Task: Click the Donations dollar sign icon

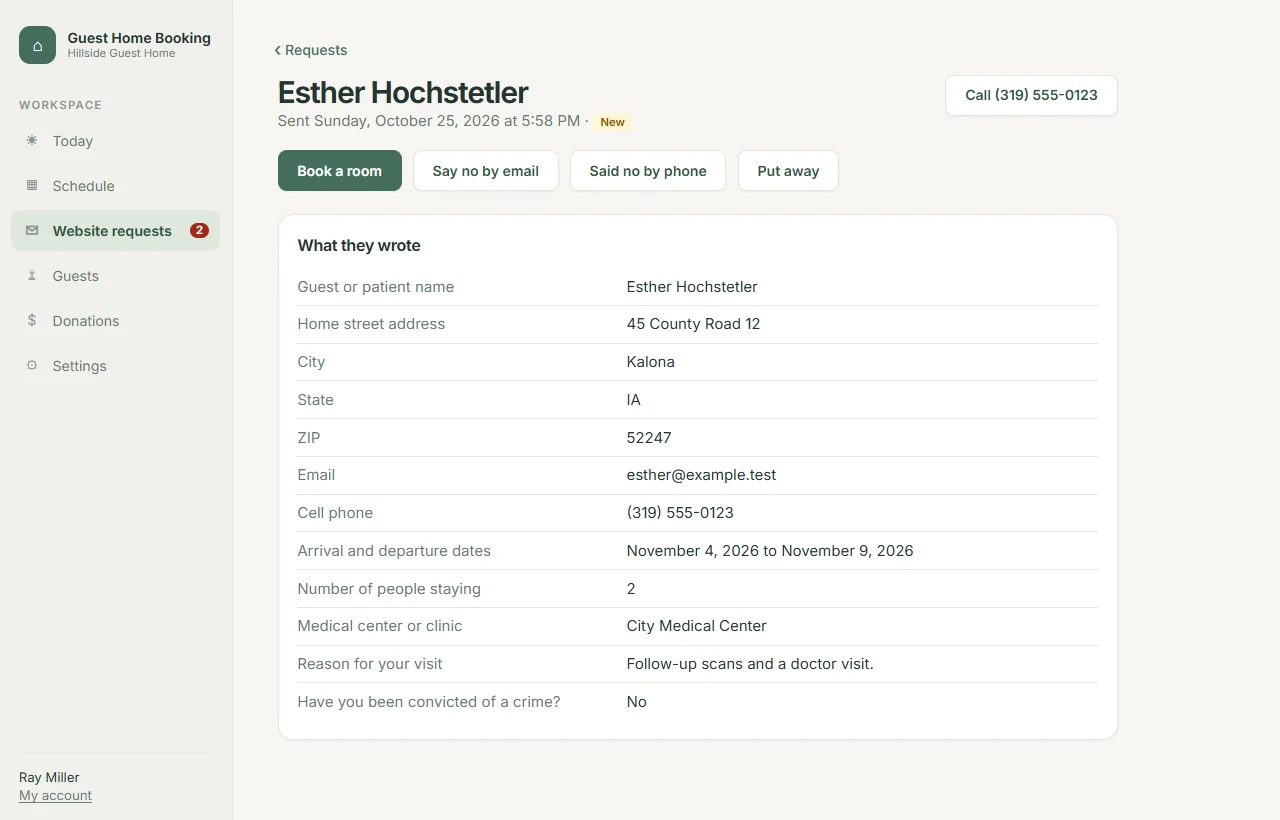Action: 32,321
